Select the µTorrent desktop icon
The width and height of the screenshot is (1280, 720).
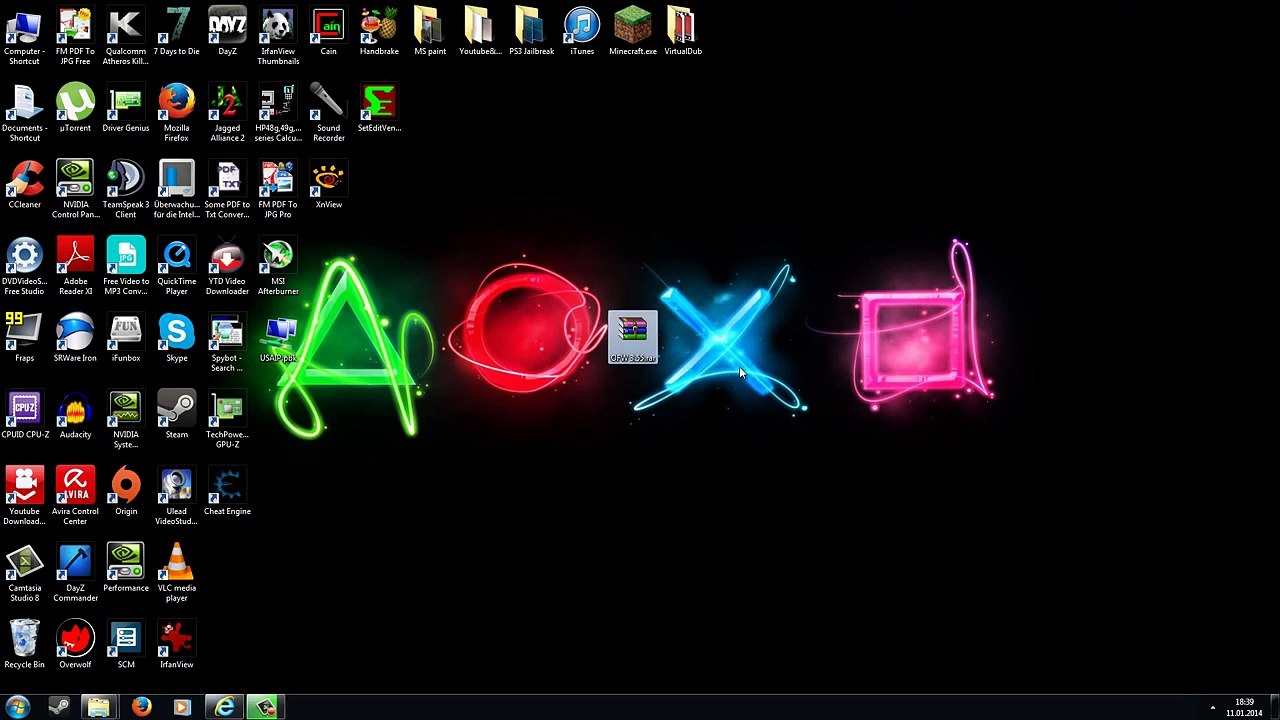pyautogui.click(x=75, y=108)
